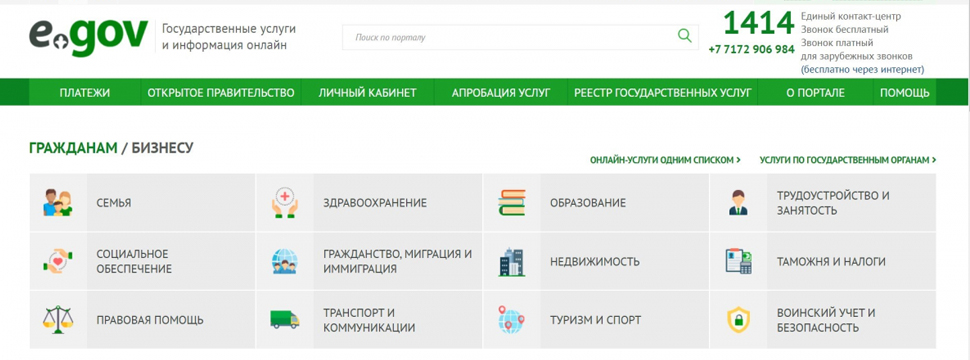Image resolution: width=970 pixels, height=360 pixels.
Task: Click the buildings icon for Недвижимость
Action: (512, 262)
